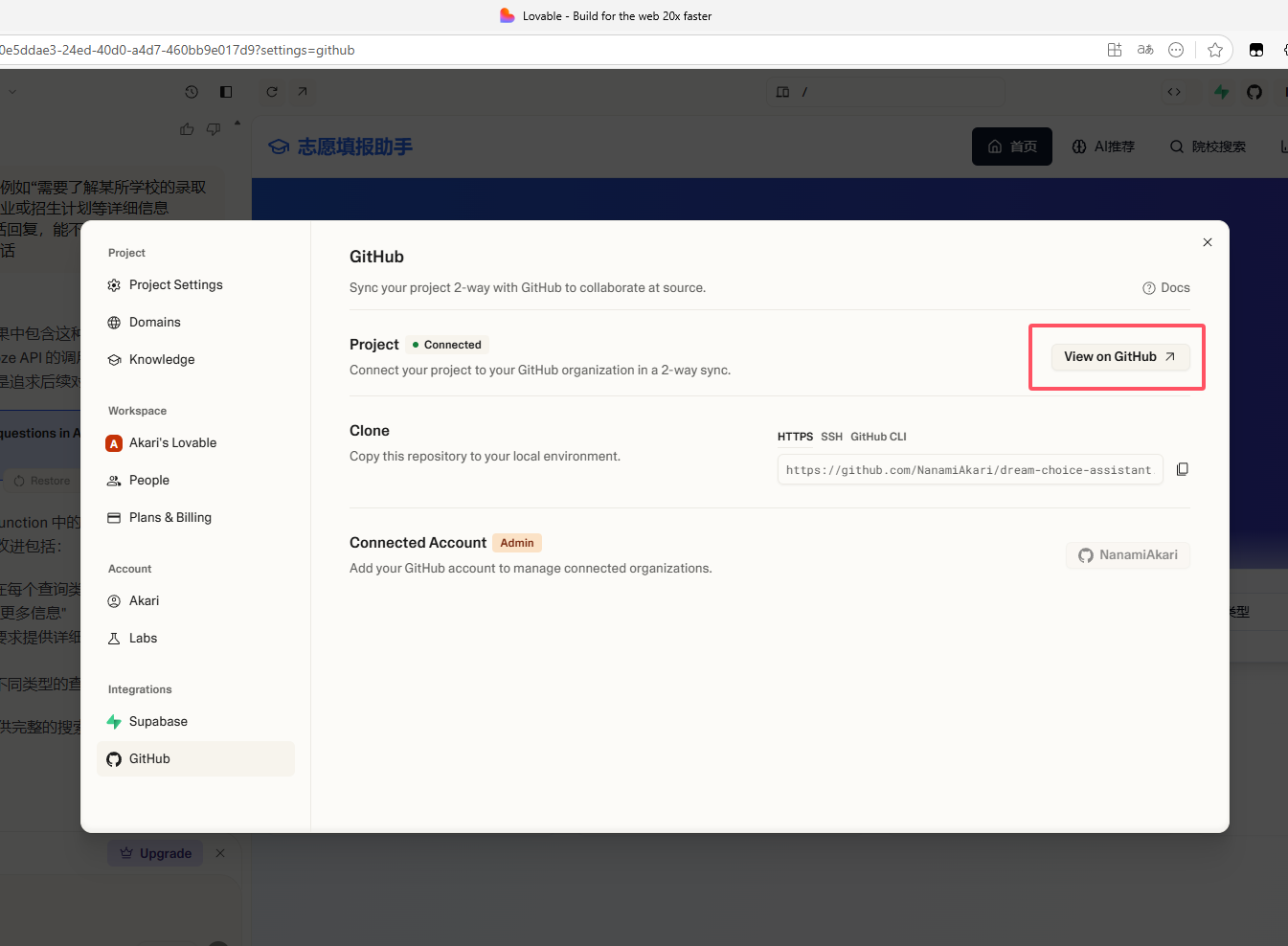Click the Clone section heading
The width and height of the screenshot is (1288, 946).
click(370, 431)
